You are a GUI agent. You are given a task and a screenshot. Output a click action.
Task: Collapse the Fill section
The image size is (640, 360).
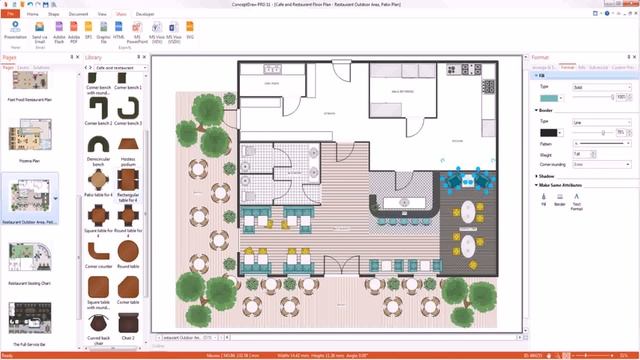[x=536, y=76]
